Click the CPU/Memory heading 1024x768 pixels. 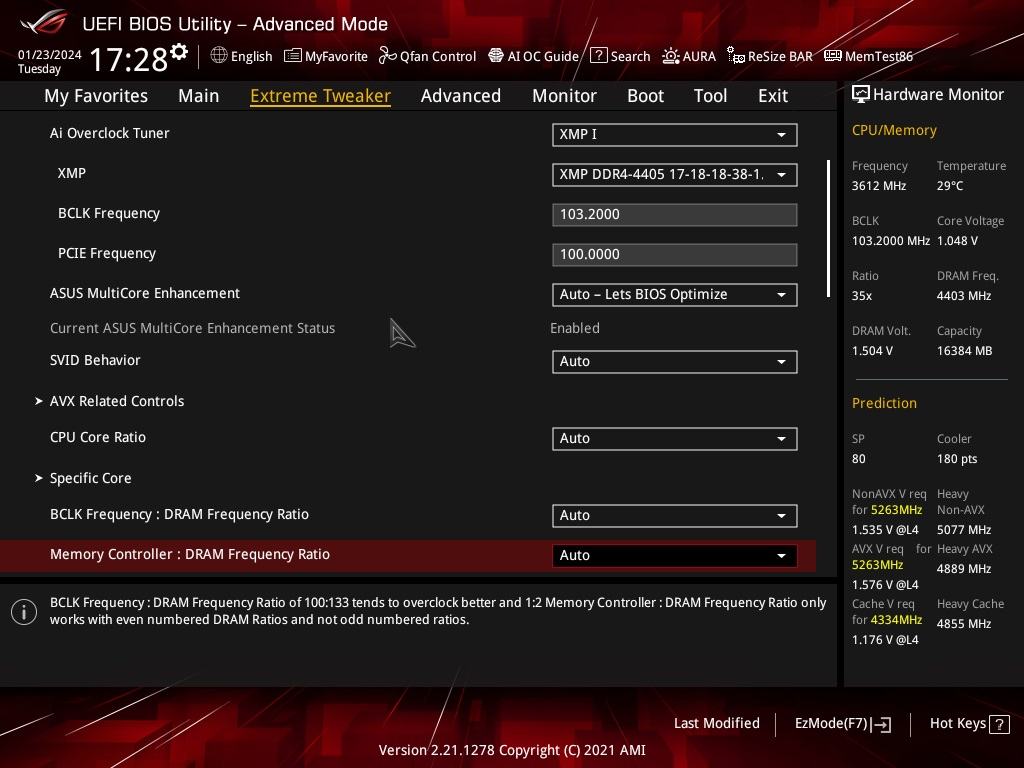(x=894, y=131)
